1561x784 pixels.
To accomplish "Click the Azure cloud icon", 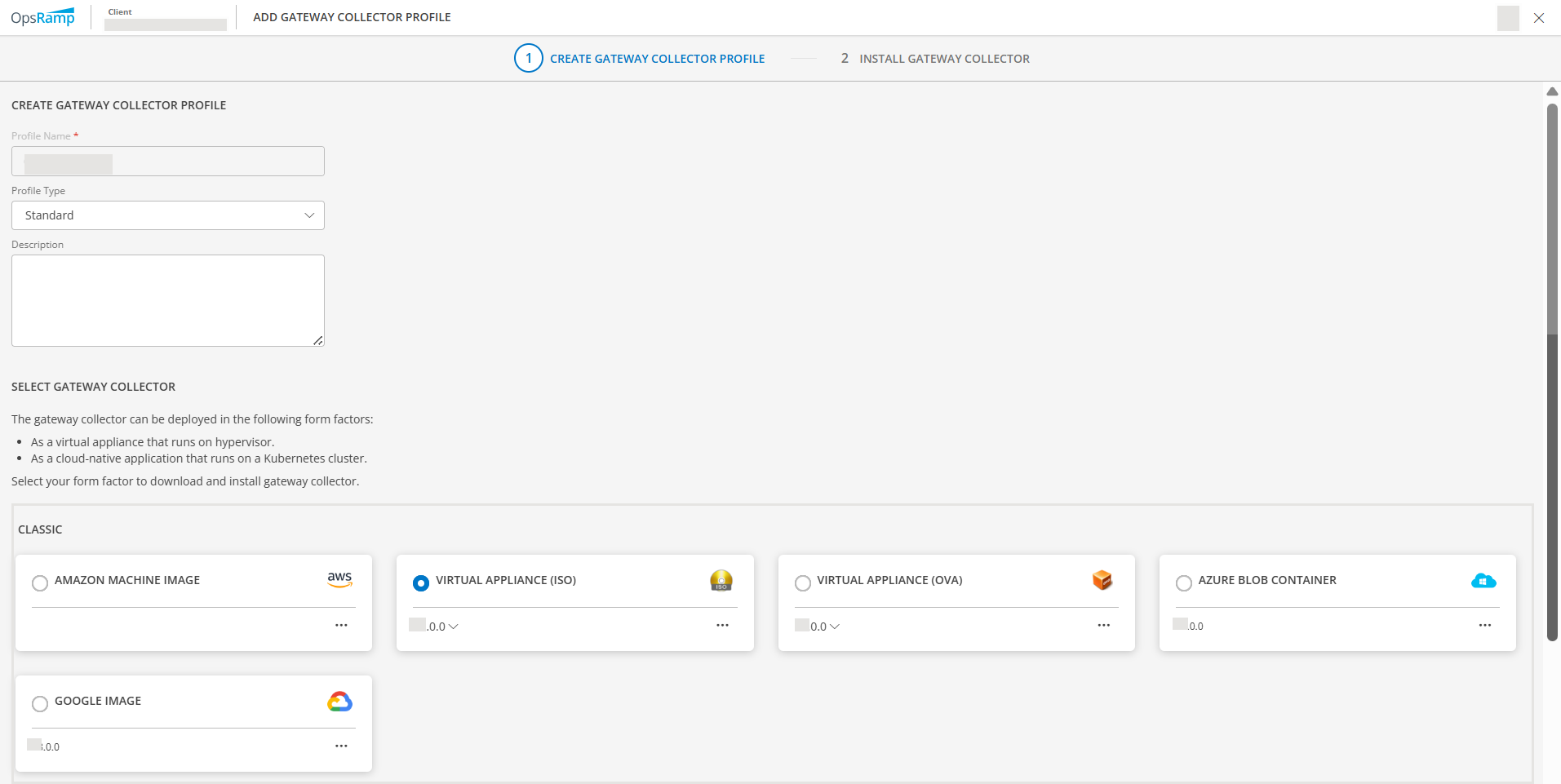I will pyautogui.click(x=1483, y=581).
